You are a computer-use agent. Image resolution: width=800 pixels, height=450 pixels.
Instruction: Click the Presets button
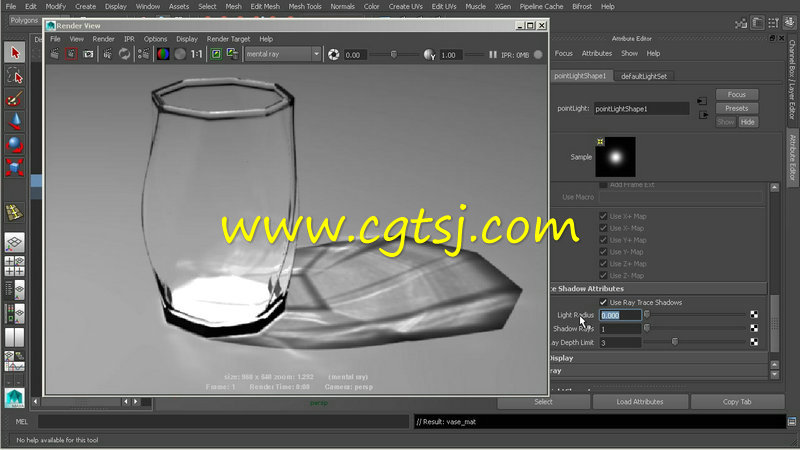pos(737,108)
